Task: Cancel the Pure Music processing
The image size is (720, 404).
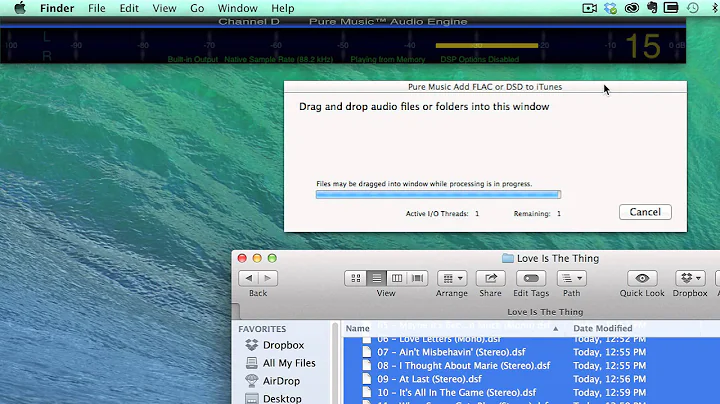Action: click(645, 212)
